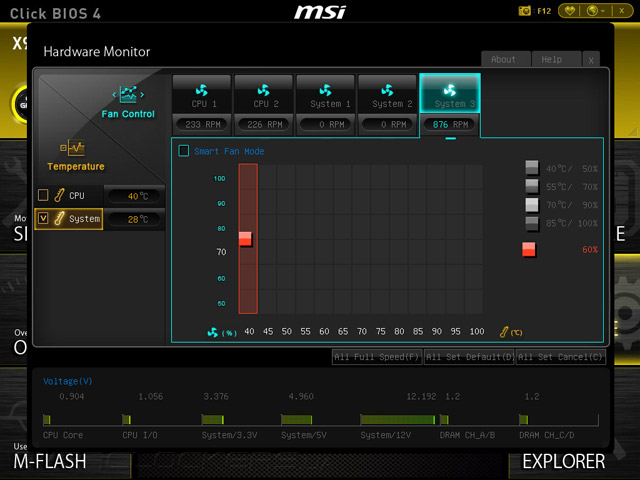Image resolution: width=640 pixels, height=480 pixels.
Task: Select the System 3 fan tab
Action: [450, 93]
